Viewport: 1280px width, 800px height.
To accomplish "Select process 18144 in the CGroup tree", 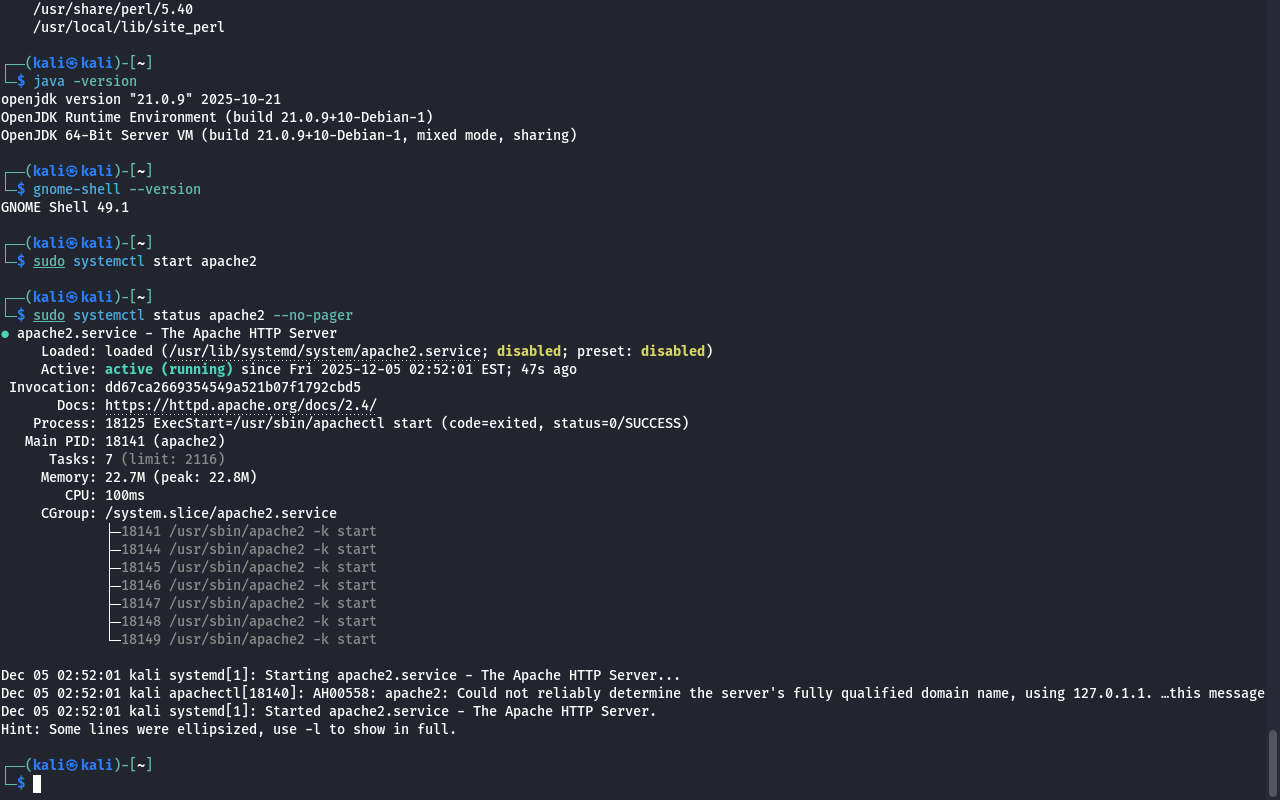I will click(x=248, y=549).
